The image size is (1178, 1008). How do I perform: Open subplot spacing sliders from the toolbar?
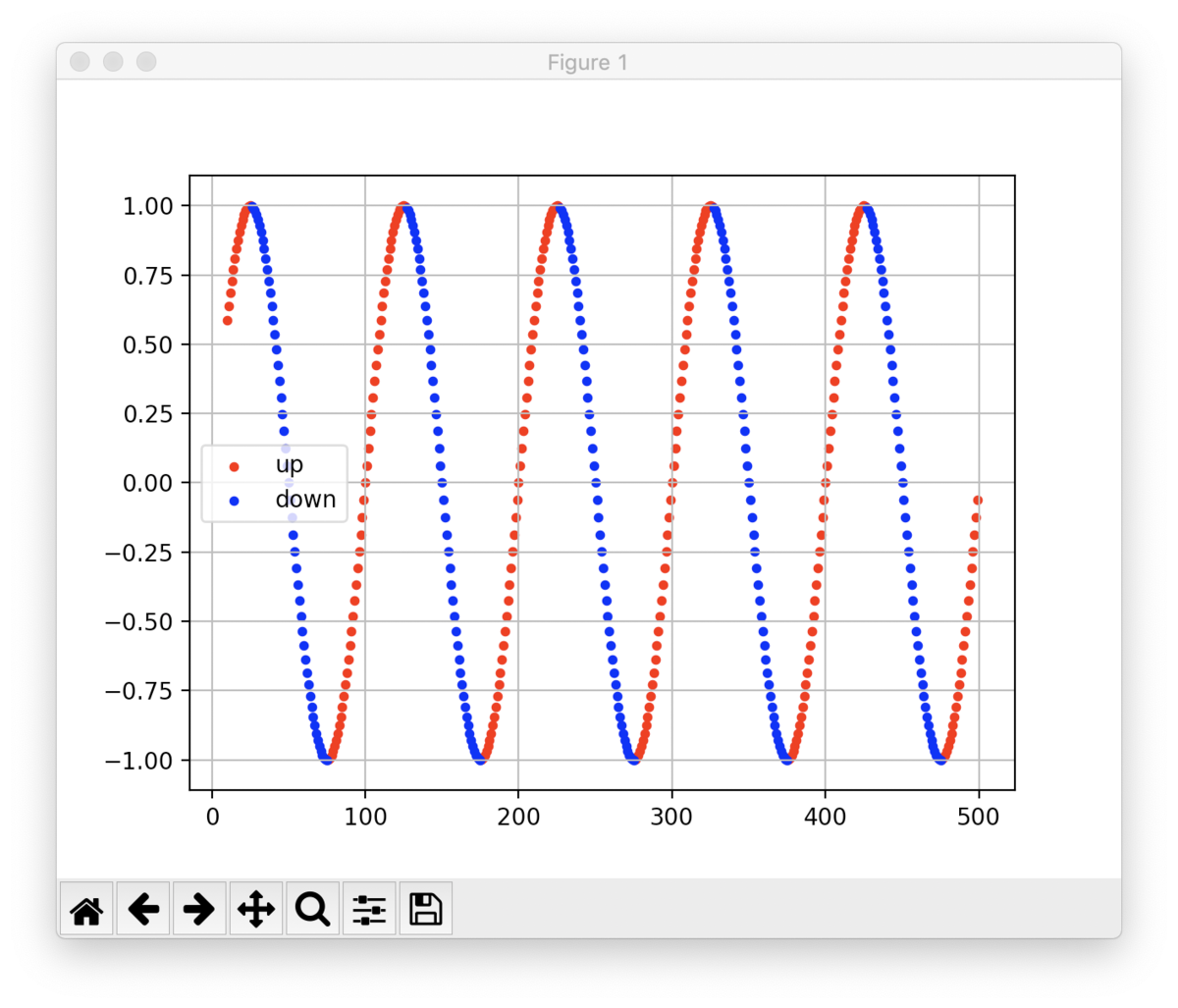pyautogui.click(x=369, y=909)
